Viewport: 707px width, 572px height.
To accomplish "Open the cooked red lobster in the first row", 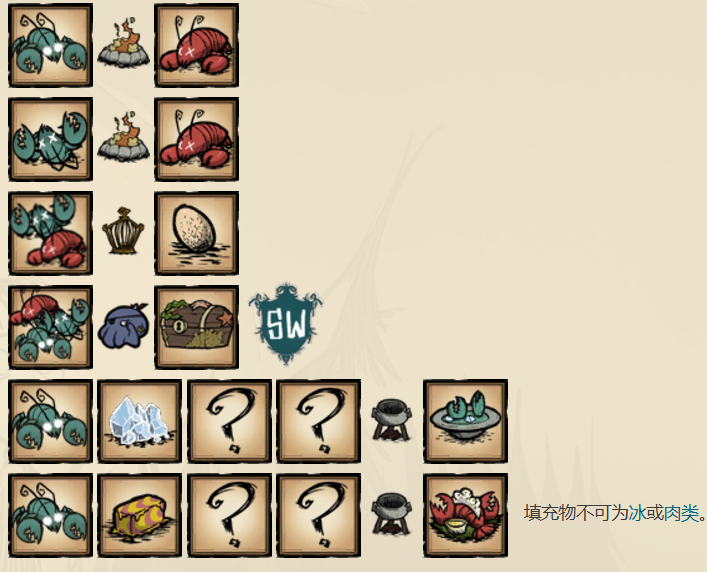I will [x=197, y=45].
